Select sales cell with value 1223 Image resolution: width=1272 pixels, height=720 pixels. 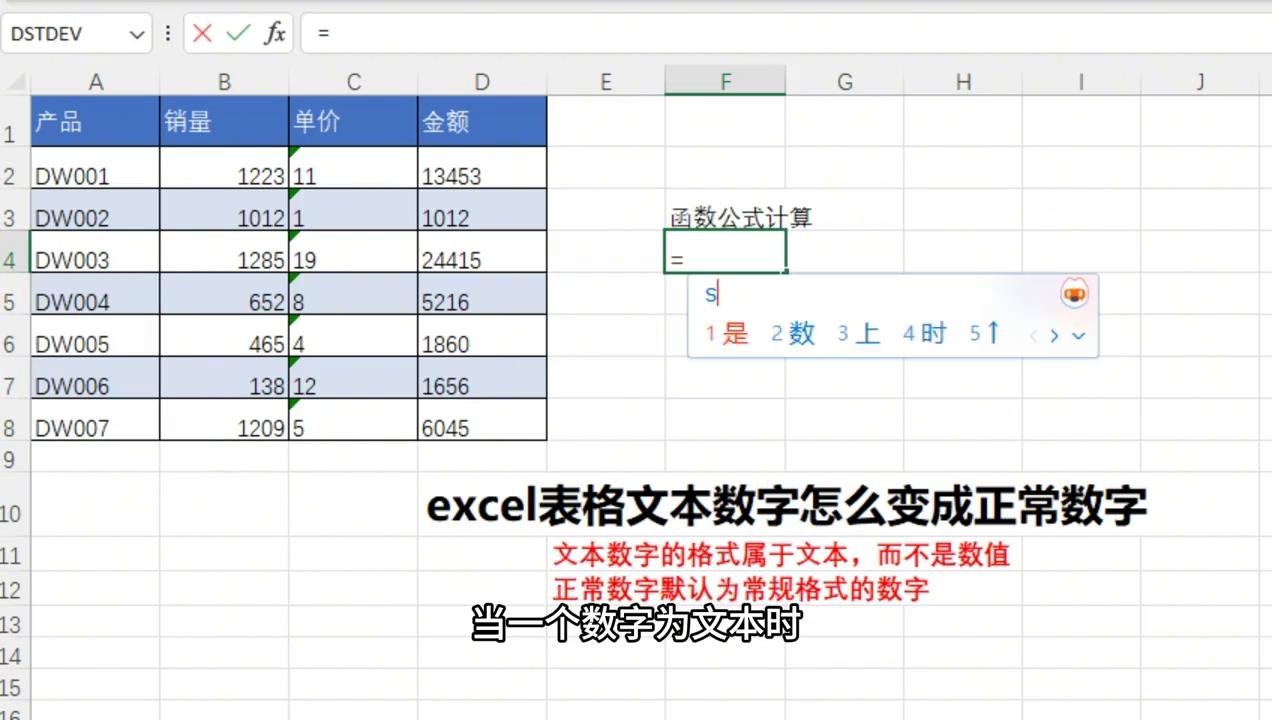(224, 168)
